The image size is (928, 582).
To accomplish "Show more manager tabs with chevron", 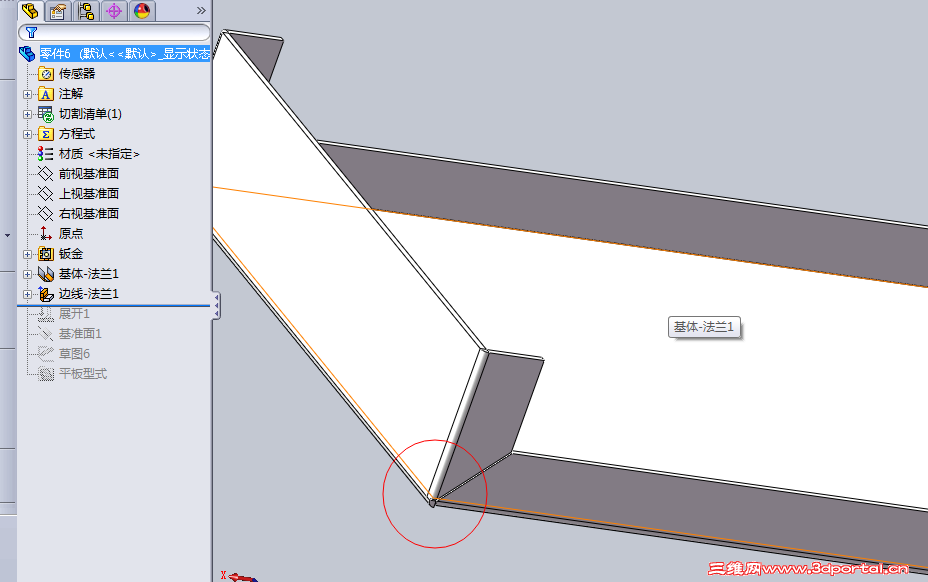I will coord(201,11).
